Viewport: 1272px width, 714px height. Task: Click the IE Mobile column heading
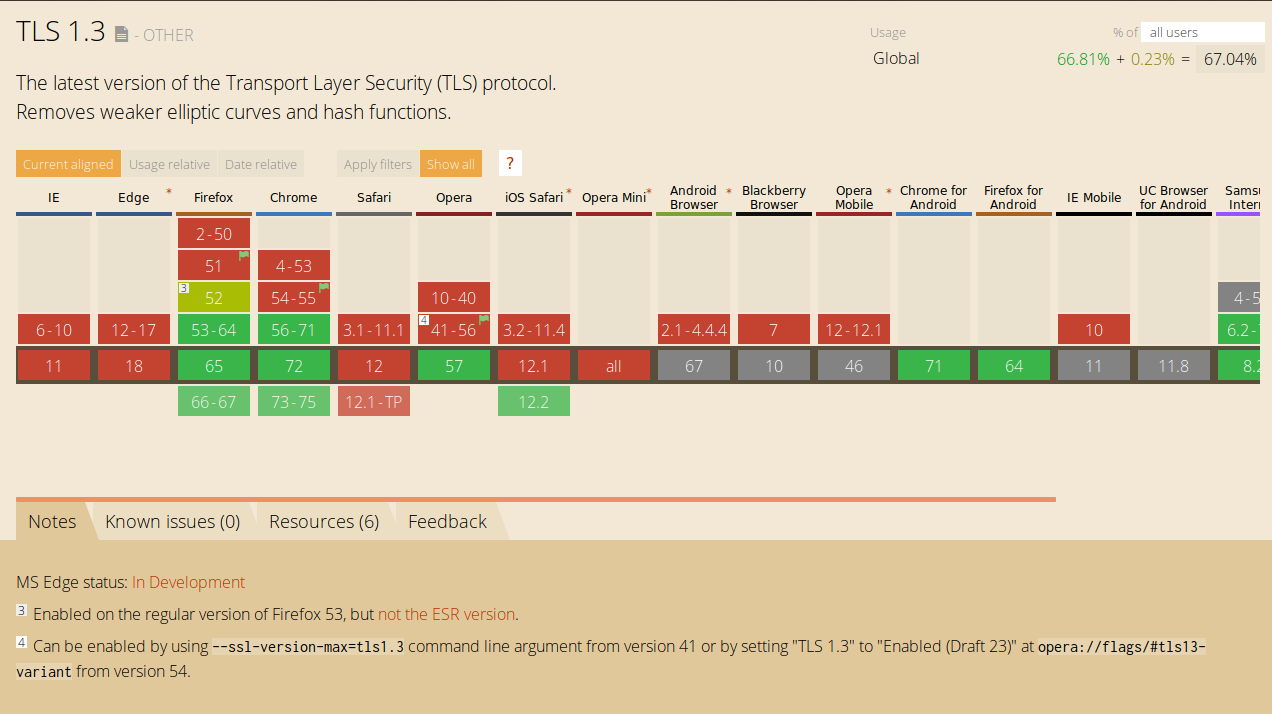coord(1094,197)
